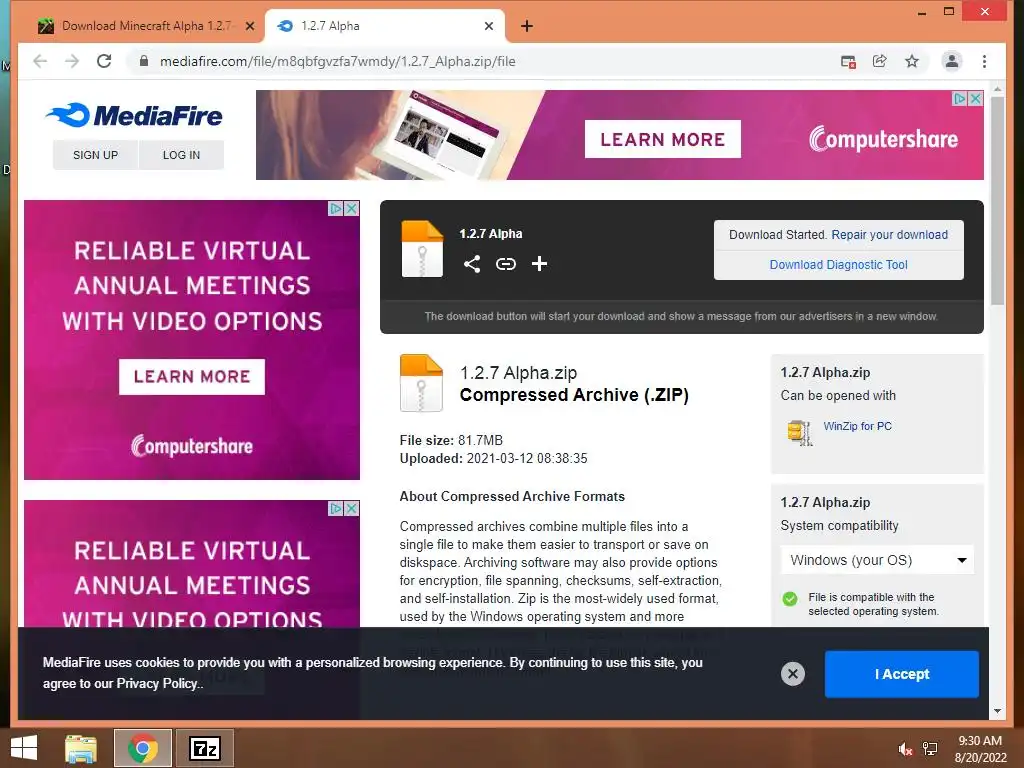The width and height of the screenshot is (1024, 768).
Task: Click the muted volume tray icon
Action: (905, 749)
